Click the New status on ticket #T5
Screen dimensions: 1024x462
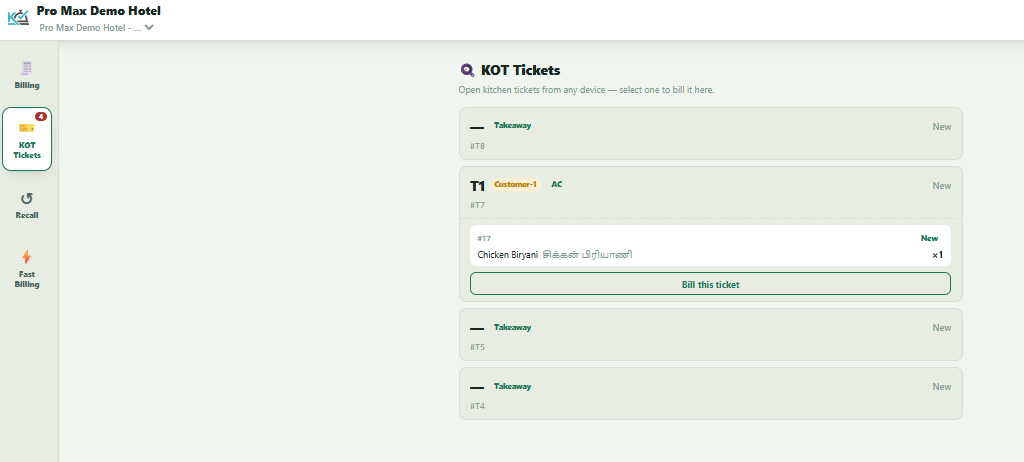tap(942, 328)
